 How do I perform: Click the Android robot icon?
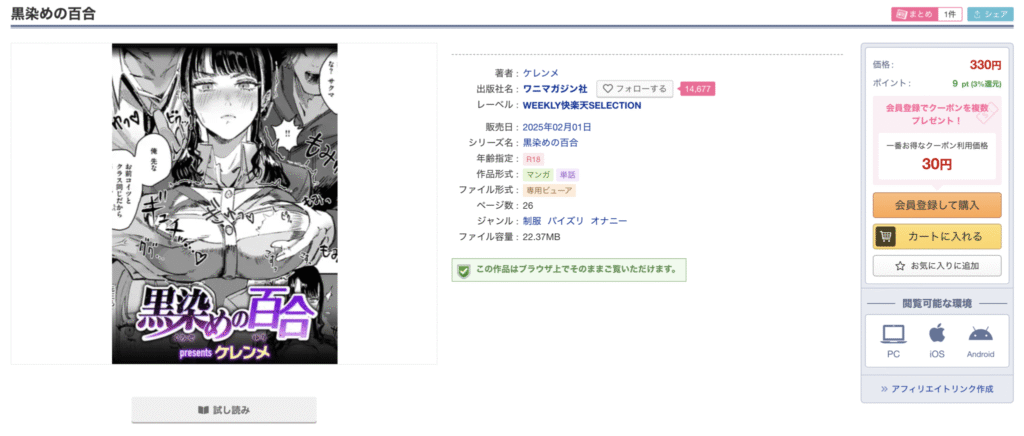(x=980, y=334)
